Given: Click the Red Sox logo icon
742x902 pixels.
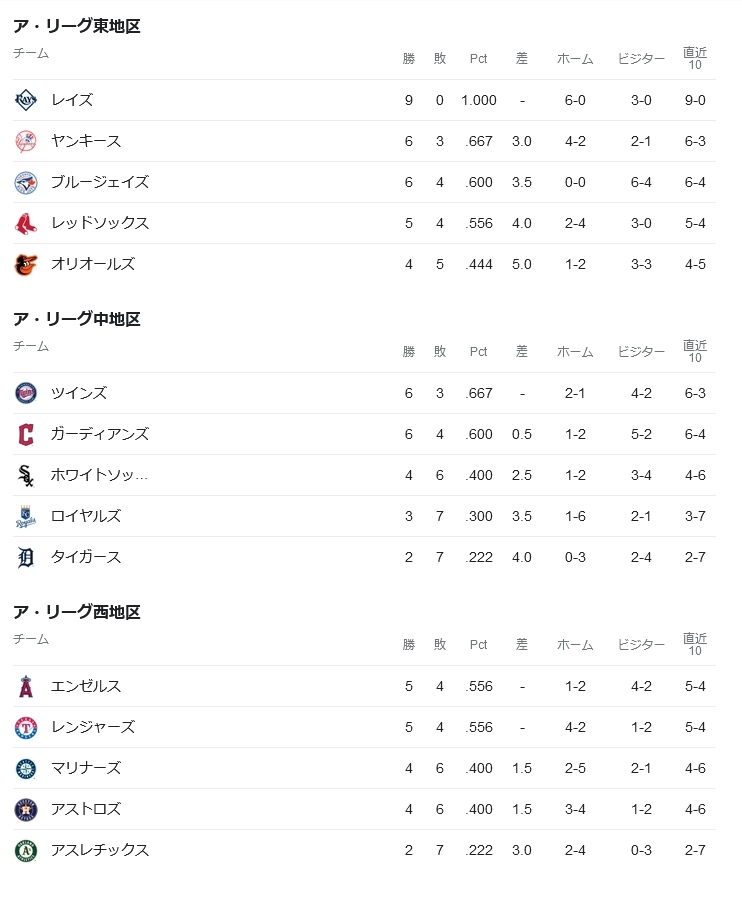Looking at the screenshot, I should click(25, 223).
